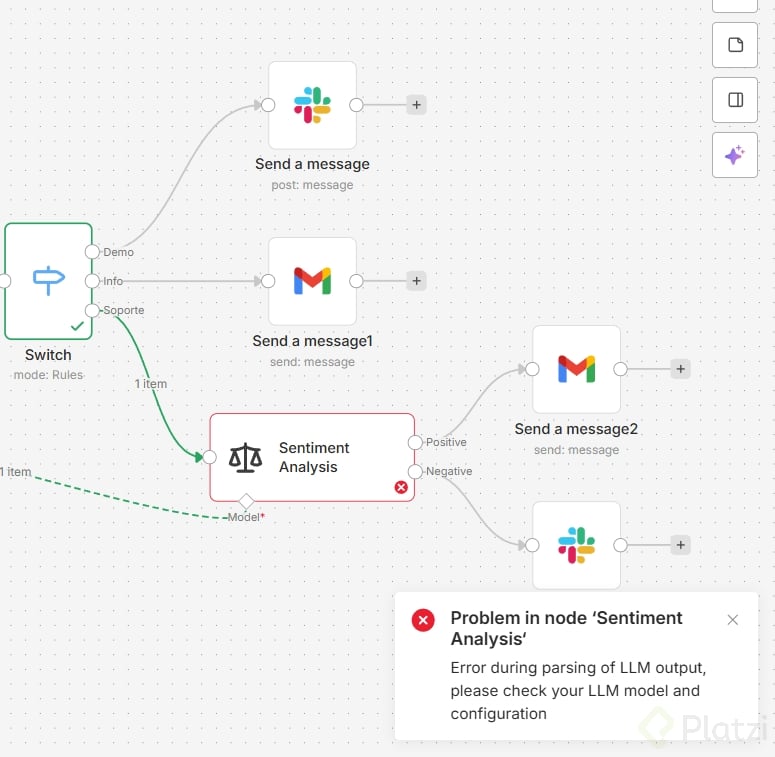Viewport: 775px width, 757px height.
Task: Select the bottom Slack node after Negative
Action: pyautogui.click(x=576, y=546)
